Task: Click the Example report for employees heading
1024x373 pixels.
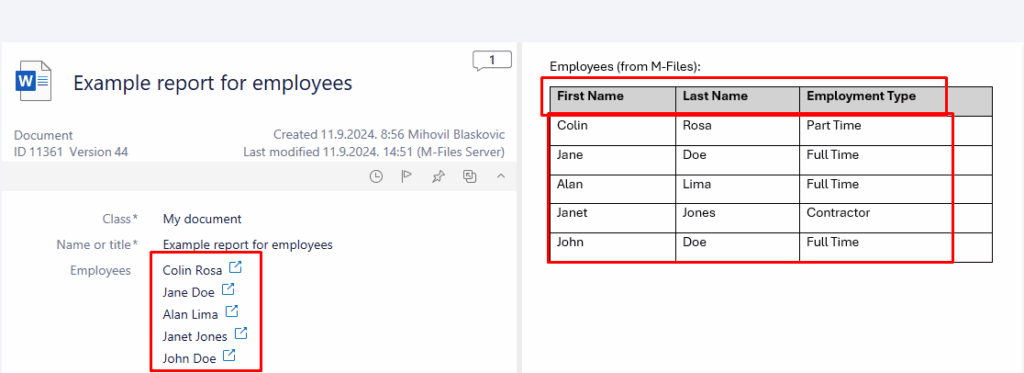Action: click(x=213, y=82)
